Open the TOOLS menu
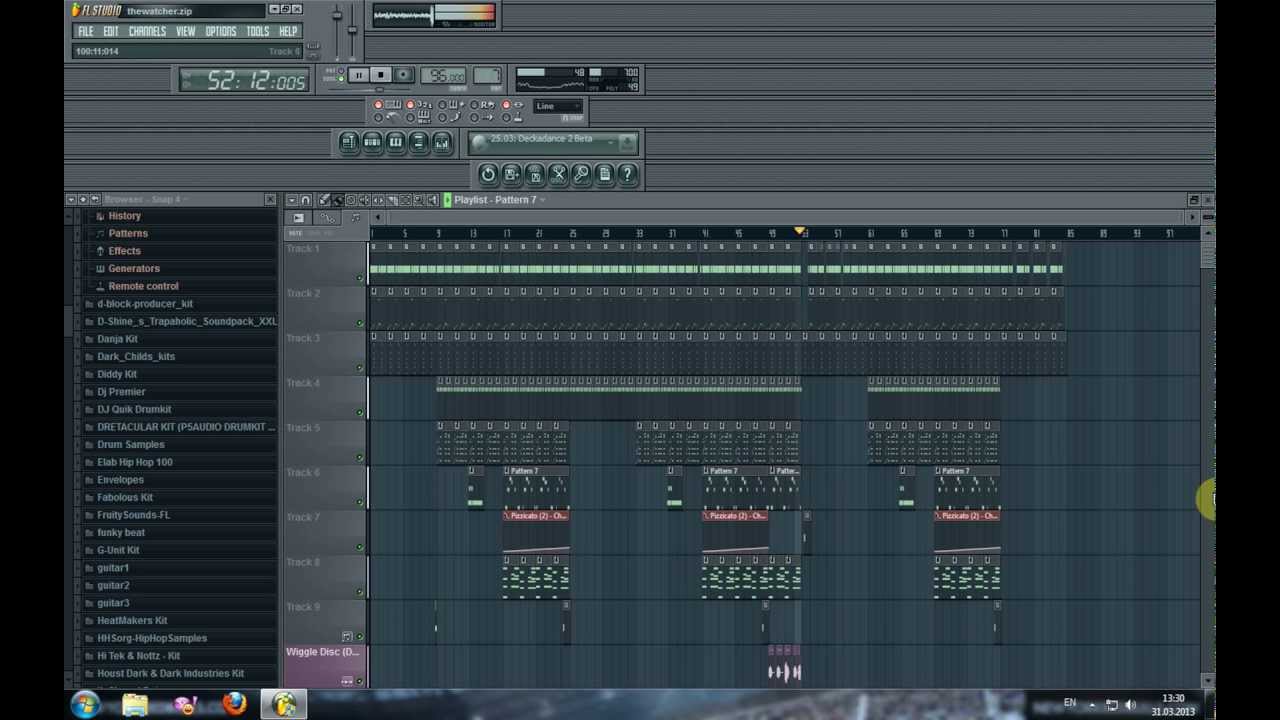This screenshot has height=720, width=1280. point(258,31)
